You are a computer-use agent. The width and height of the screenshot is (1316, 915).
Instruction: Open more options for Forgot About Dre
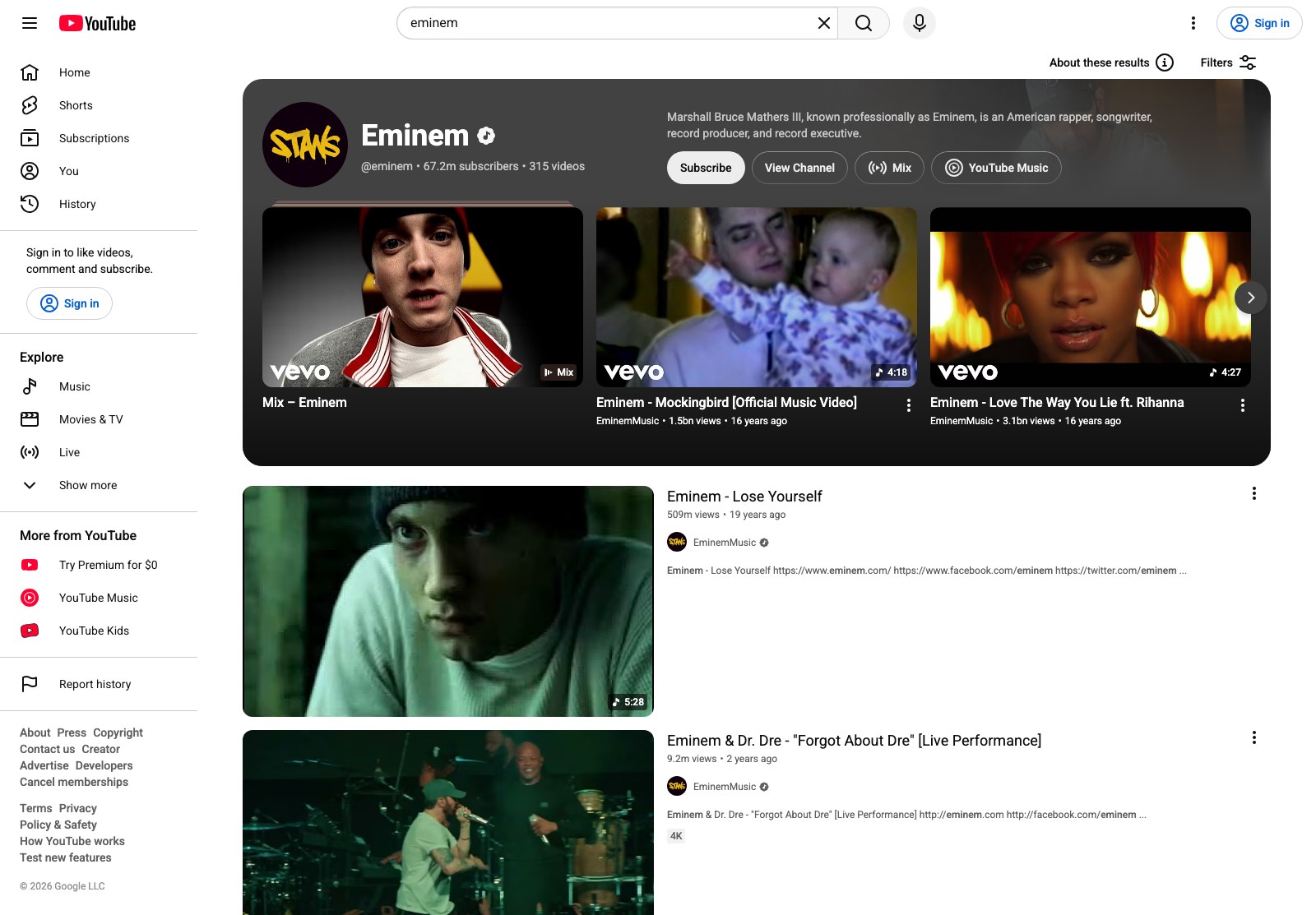tap(1254, 737)
